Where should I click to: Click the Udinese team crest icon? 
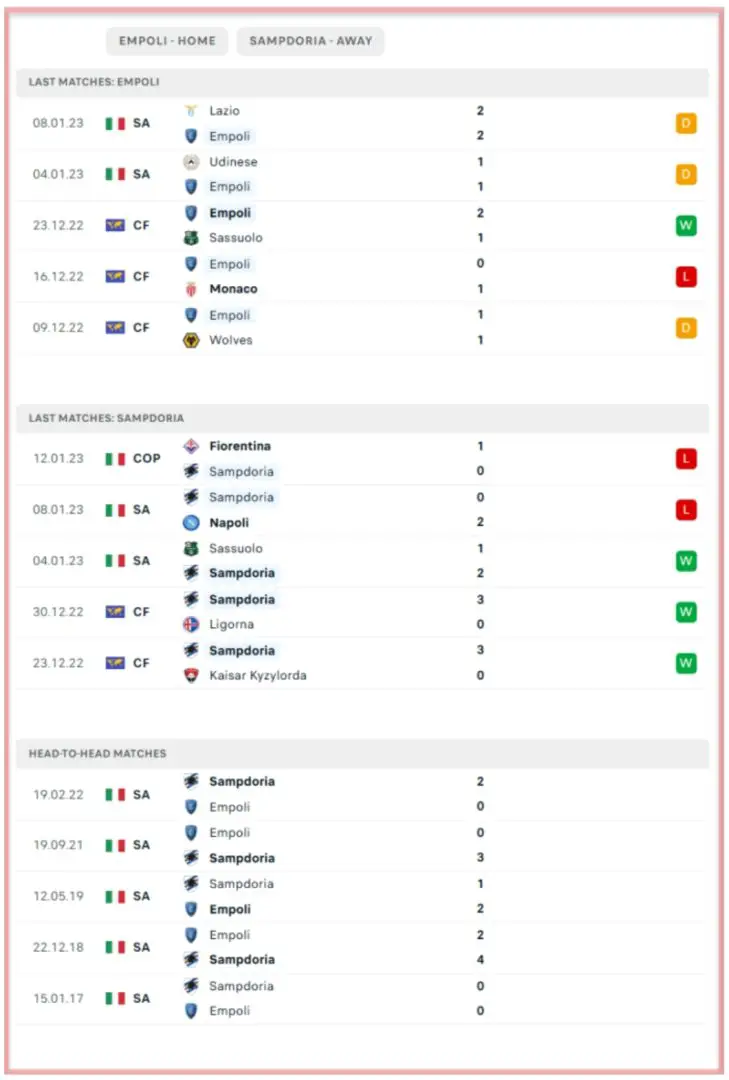pyautogui.click(x=191, y=162)
